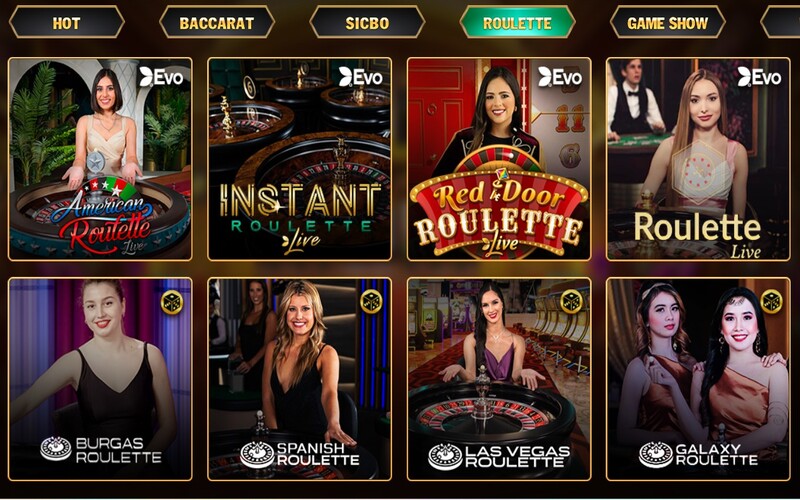The width and height of the screenshot is (800, 500).
Task: Select the highlighted ROULETTE tab
Action: 517,23
